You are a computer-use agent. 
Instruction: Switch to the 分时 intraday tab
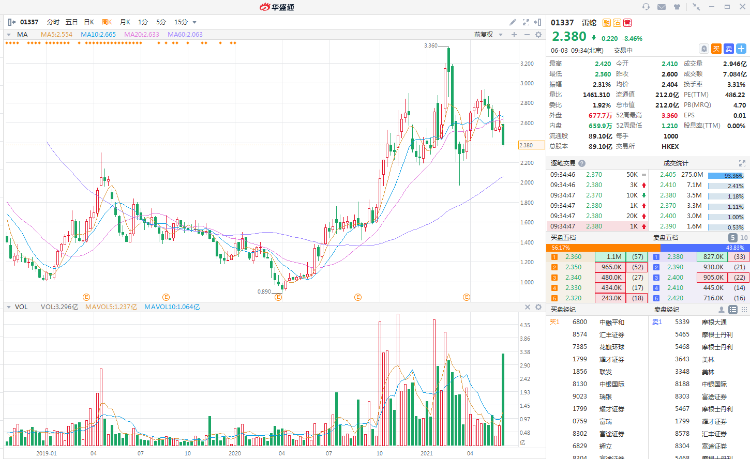tap(52, 21)
